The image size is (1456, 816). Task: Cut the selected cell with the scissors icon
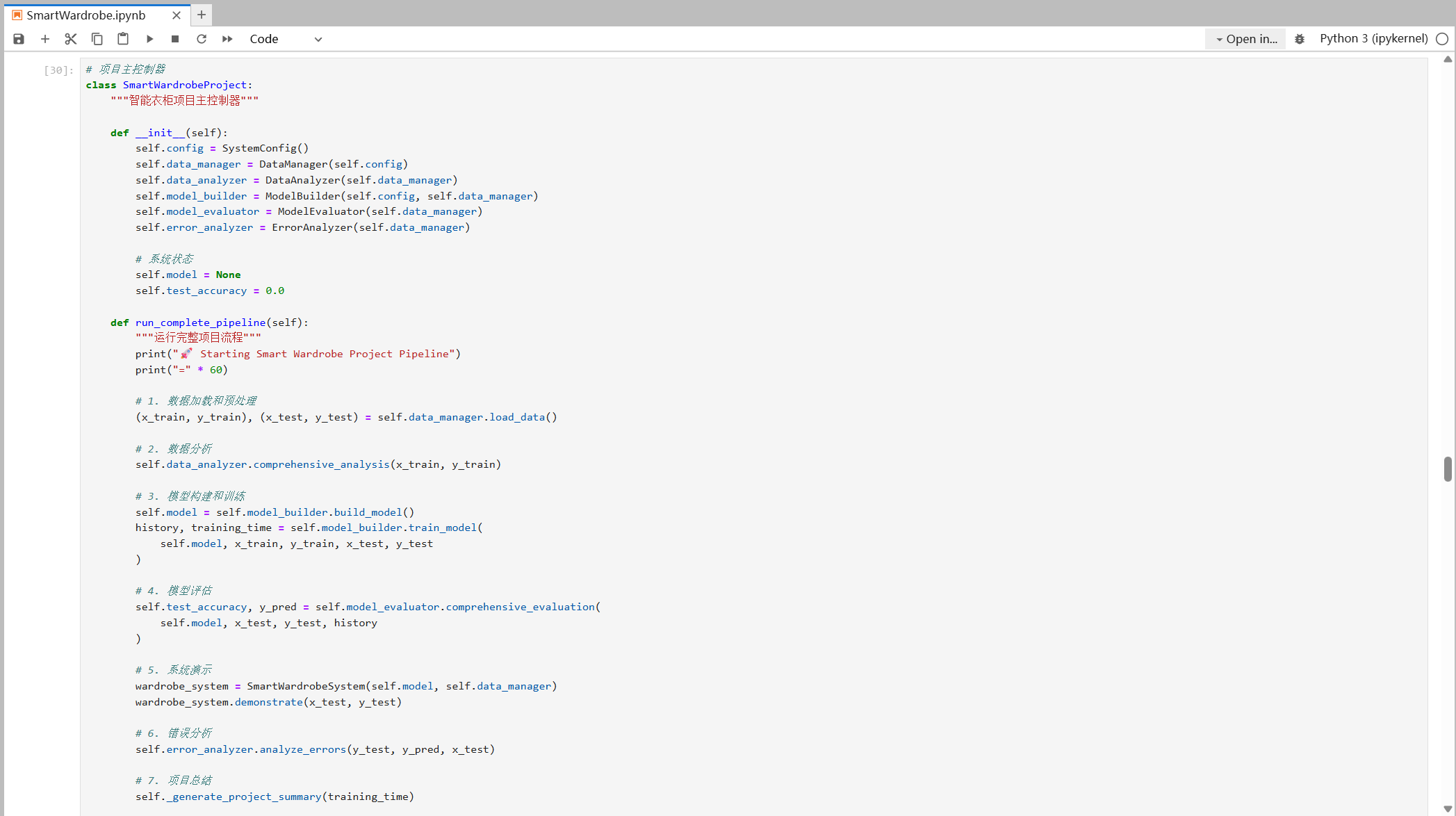point(71,39)
